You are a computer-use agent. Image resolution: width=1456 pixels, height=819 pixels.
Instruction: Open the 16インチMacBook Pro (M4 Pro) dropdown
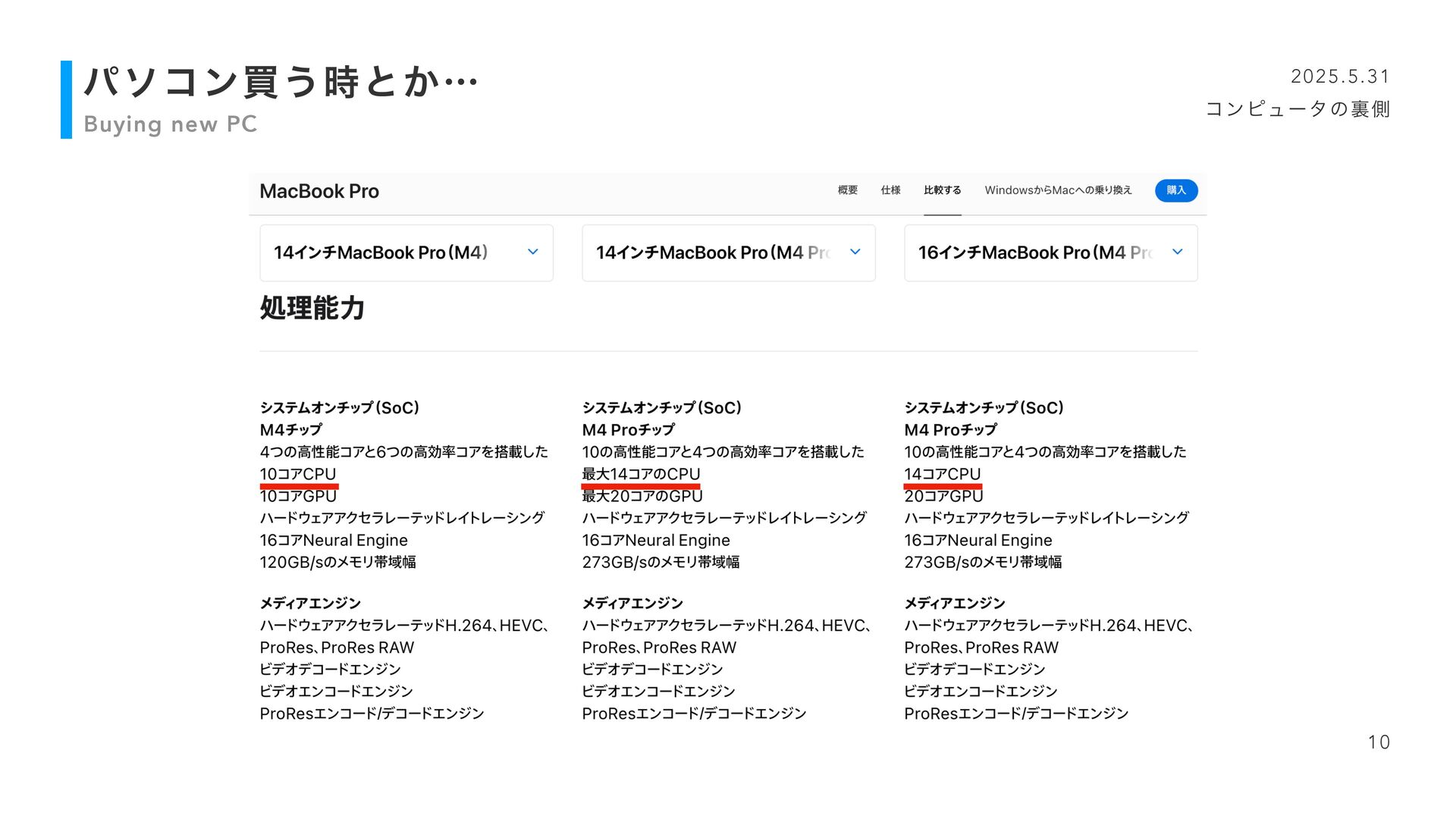pos(1051,253)
